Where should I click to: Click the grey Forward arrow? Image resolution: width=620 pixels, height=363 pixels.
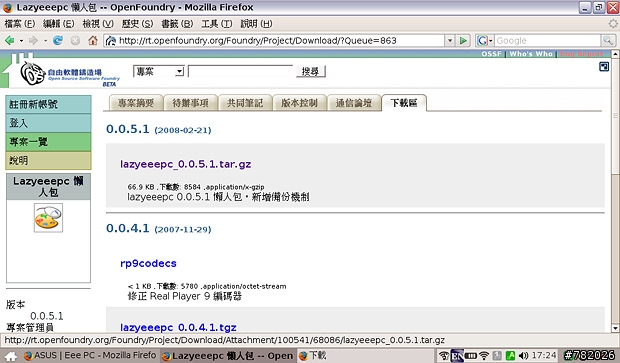tap(34, 40)
